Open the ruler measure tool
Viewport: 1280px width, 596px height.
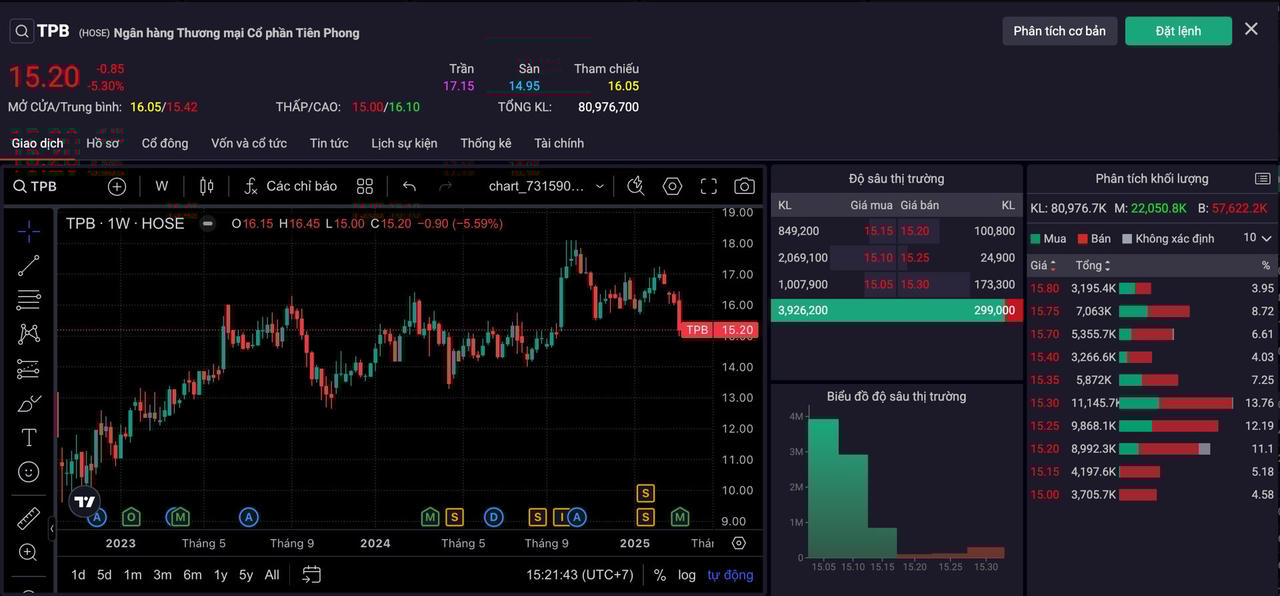(x=29, y=518)
